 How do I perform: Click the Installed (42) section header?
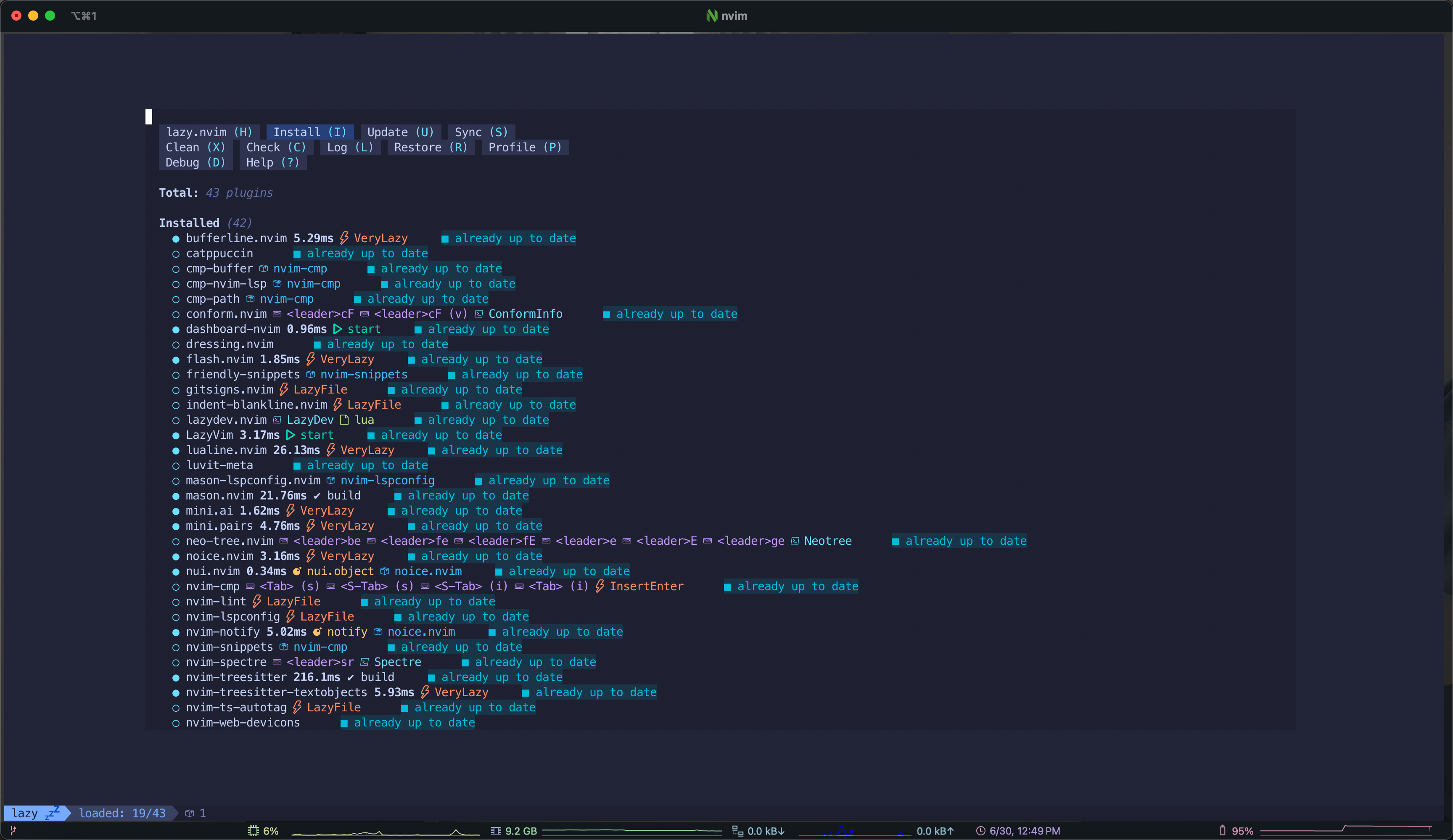click(x=205, y=223)
